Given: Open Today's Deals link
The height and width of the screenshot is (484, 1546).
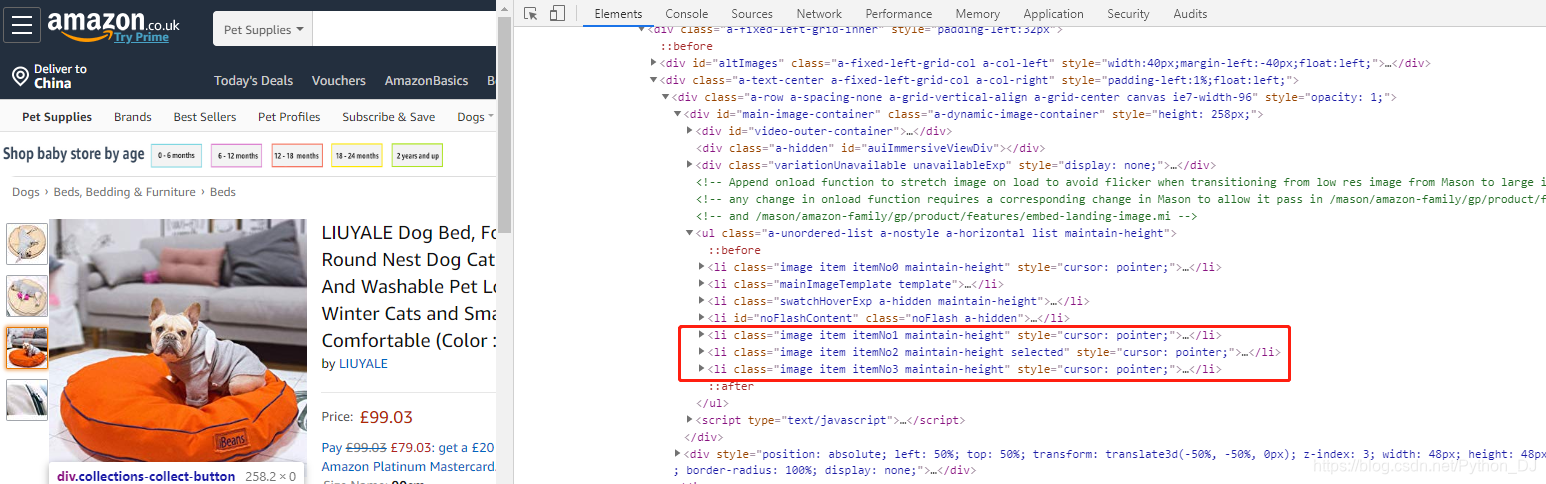Looking at the screenshot, I should (x=254, y=81).
